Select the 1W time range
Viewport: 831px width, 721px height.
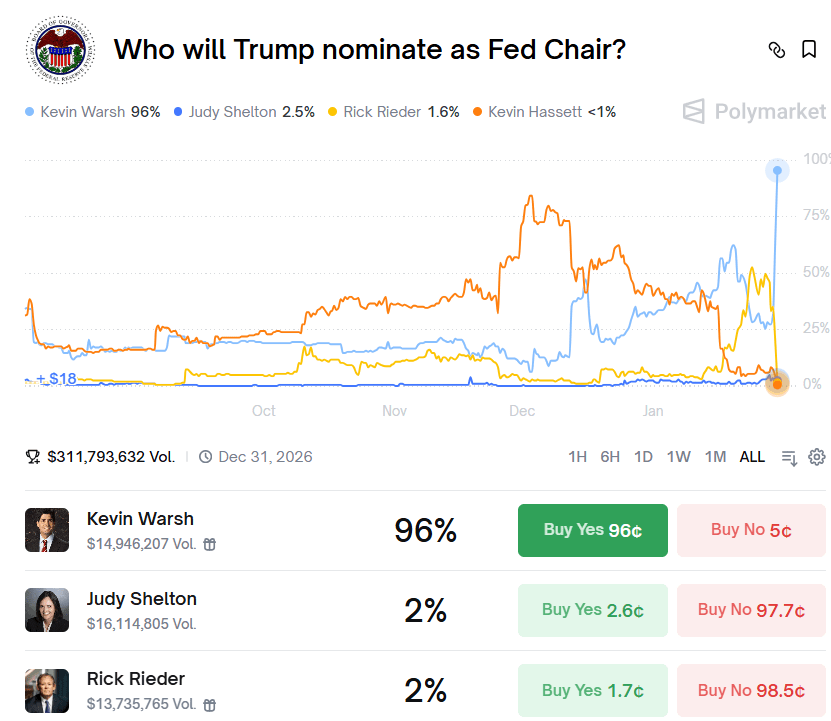pos(679,456)
